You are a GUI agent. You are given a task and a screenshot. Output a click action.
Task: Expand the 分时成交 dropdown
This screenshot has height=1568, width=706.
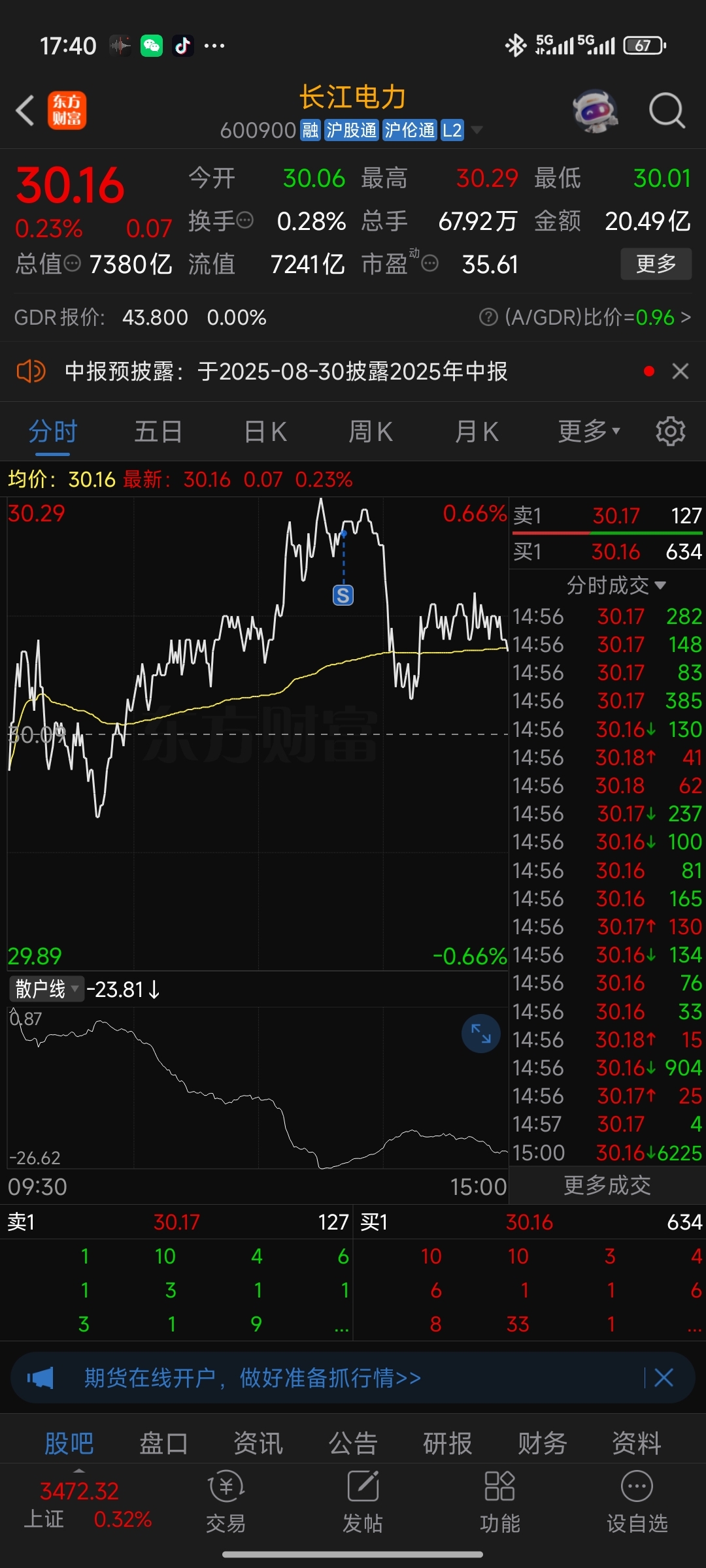tap(616, 585)
